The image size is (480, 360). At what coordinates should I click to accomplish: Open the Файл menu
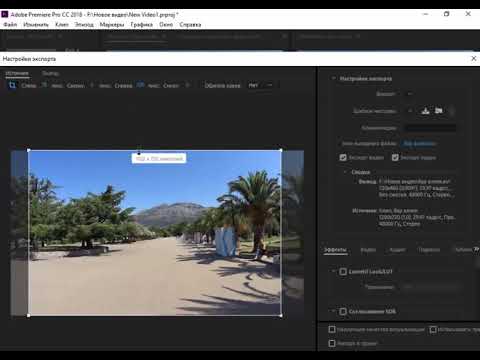click(x=10, y=24)
